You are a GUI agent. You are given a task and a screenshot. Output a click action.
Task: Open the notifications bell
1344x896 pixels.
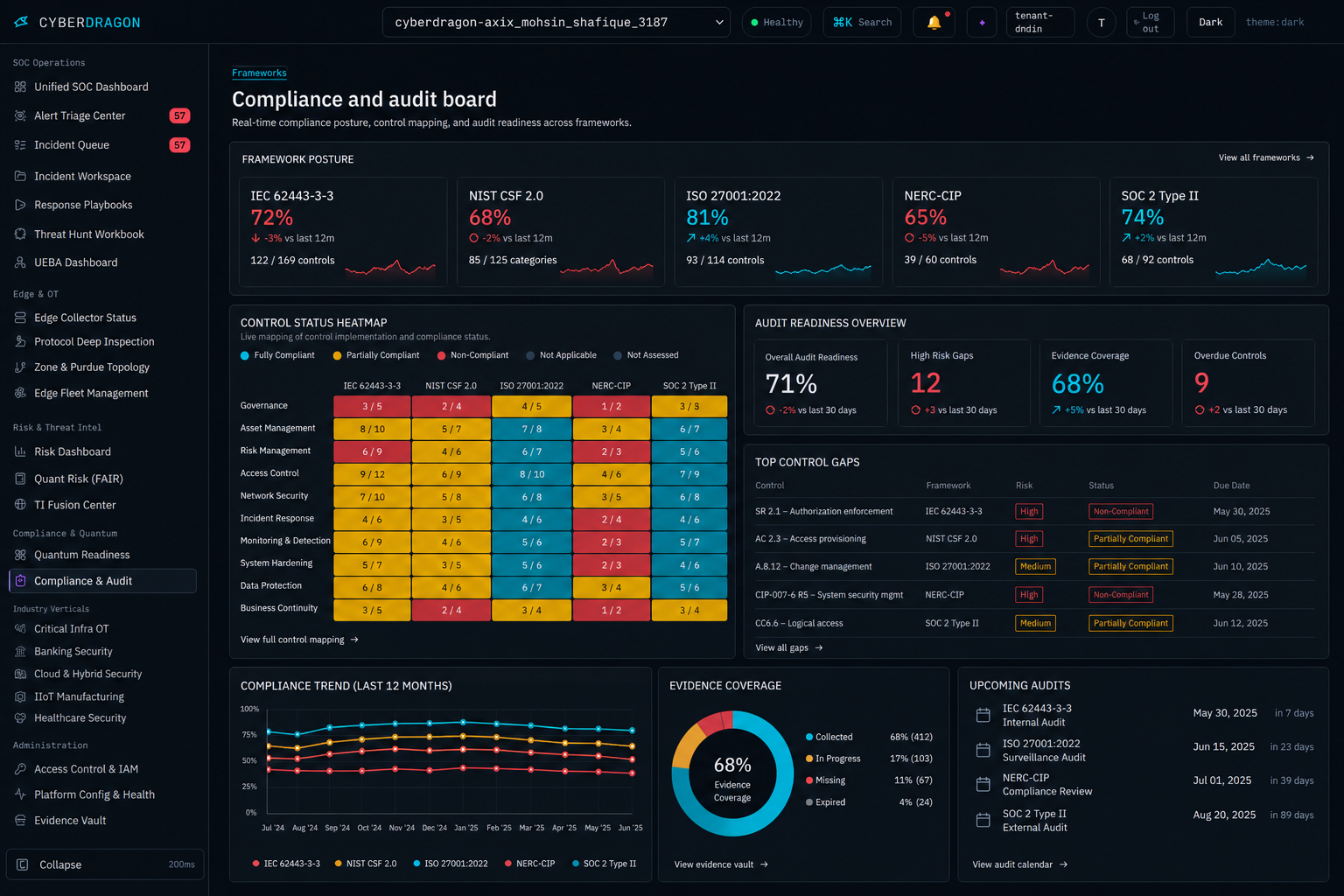(934, 22)
